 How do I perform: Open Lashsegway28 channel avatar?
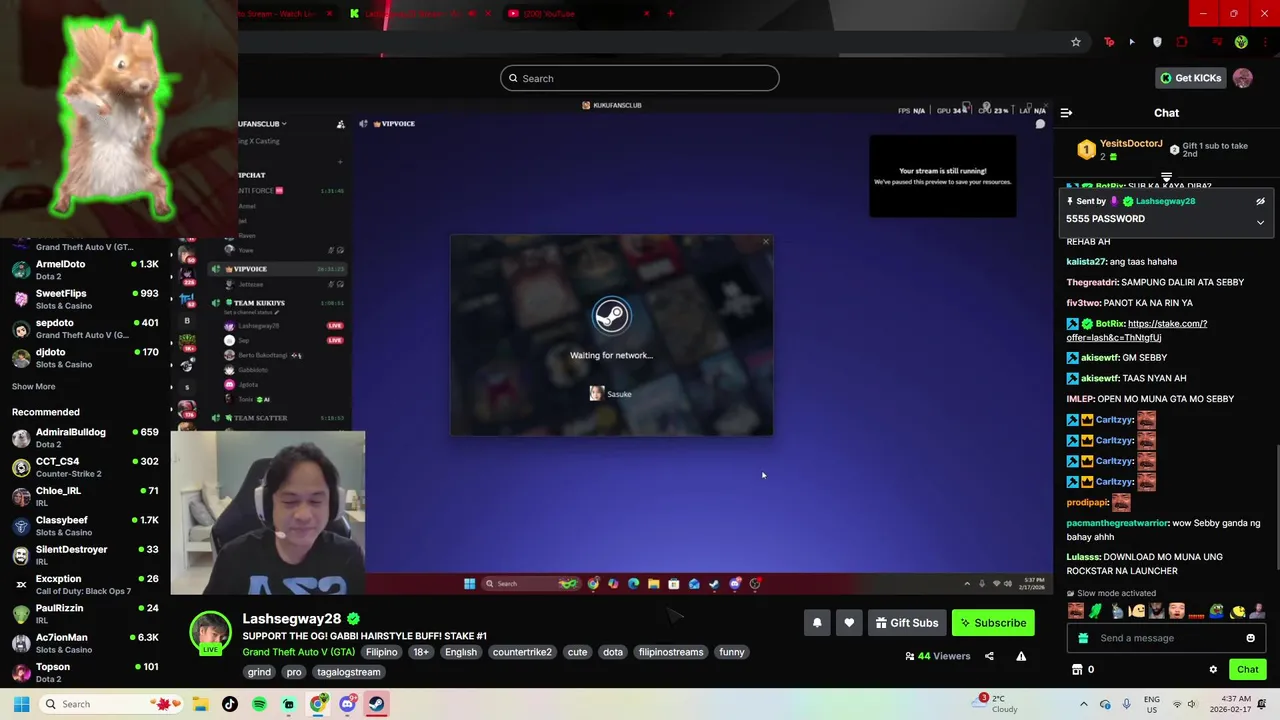210,632
